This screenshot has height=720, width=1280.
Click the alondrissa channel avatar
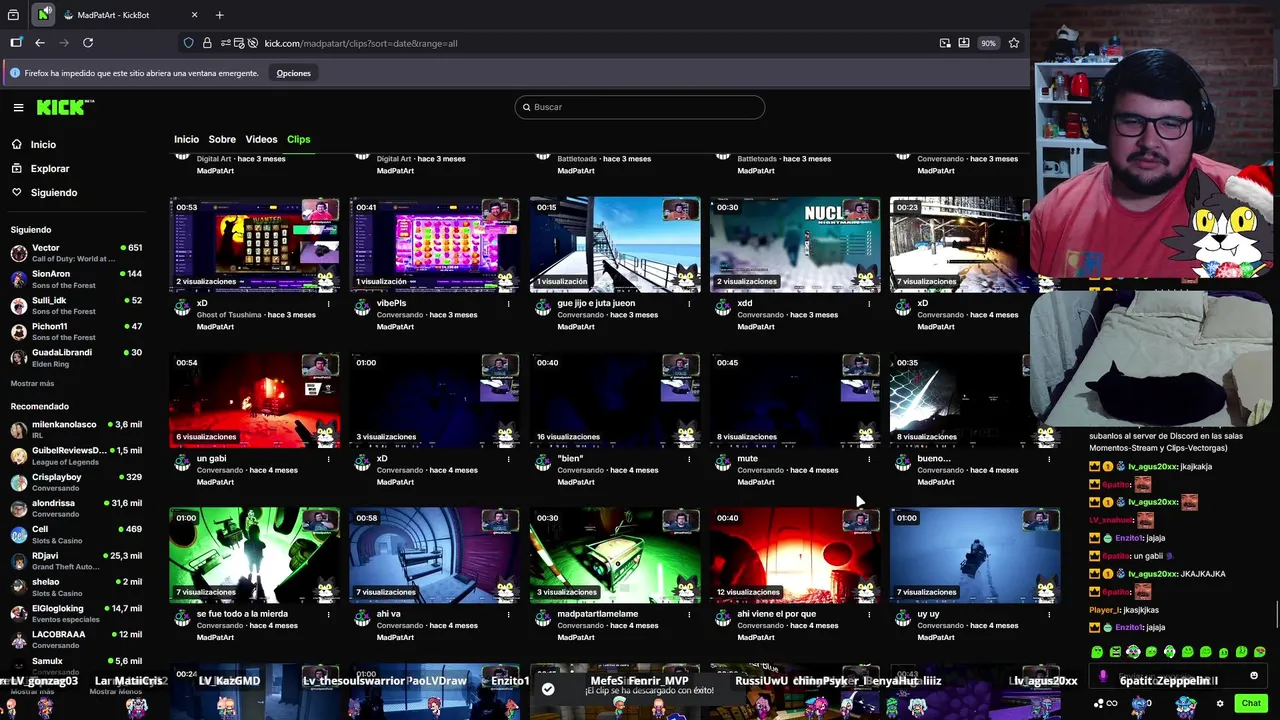(19, 508)
